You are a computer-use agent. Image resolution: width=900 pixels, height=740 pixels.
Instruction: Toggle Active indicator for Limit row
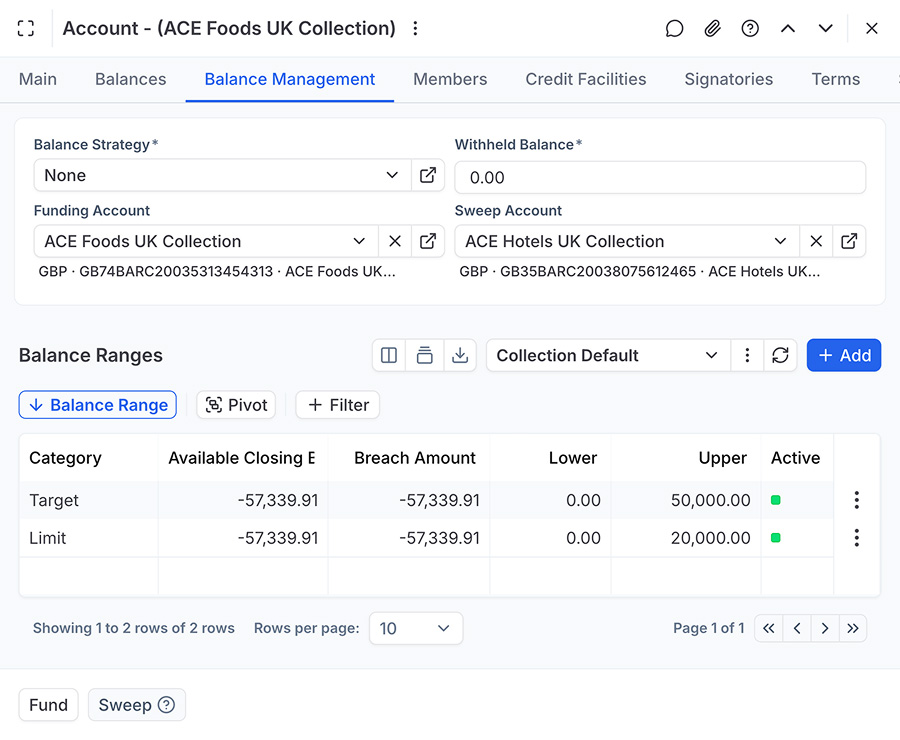pos(776,538)
